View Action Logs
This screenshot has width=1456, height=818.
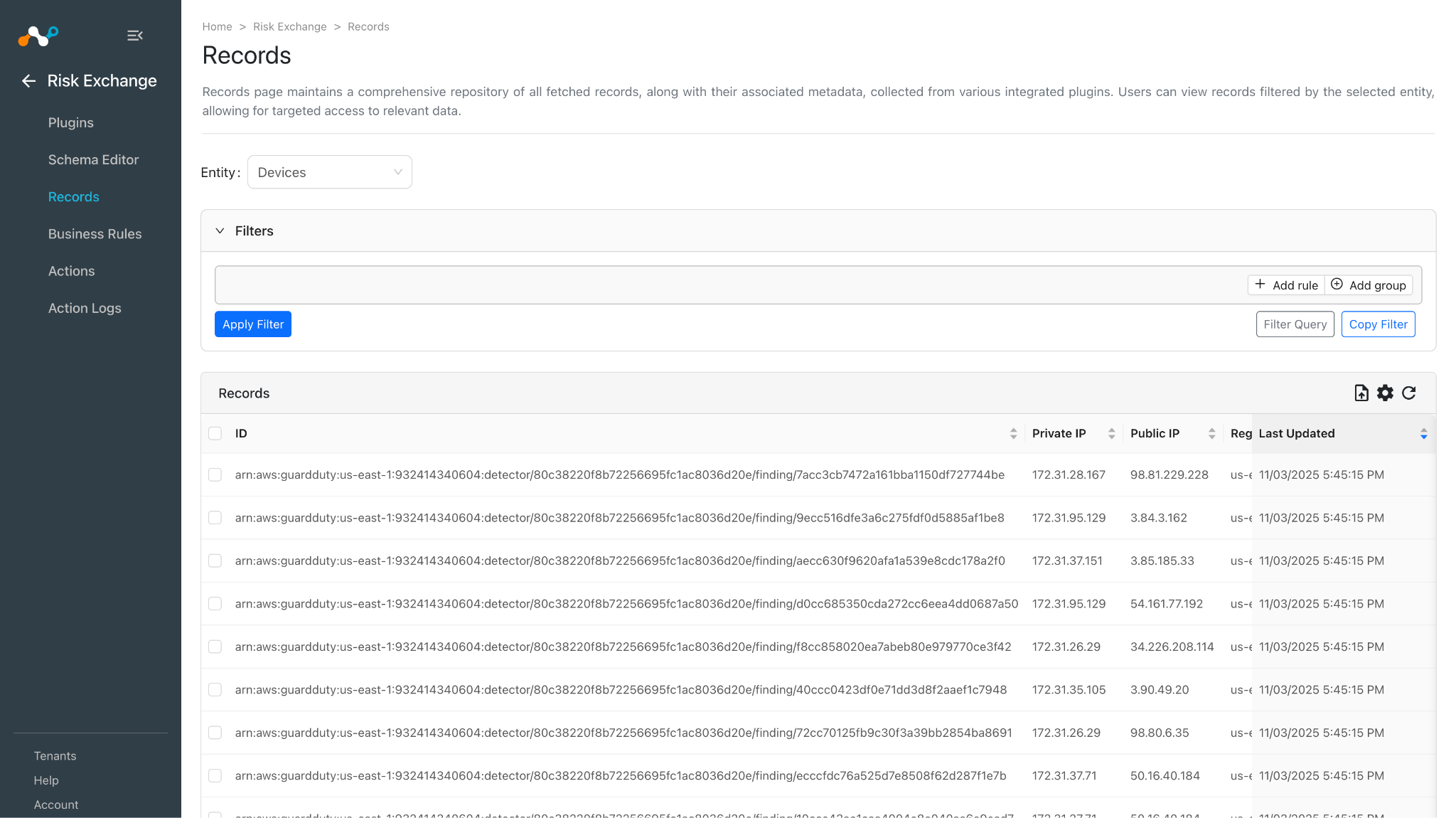tap(85, 308)
